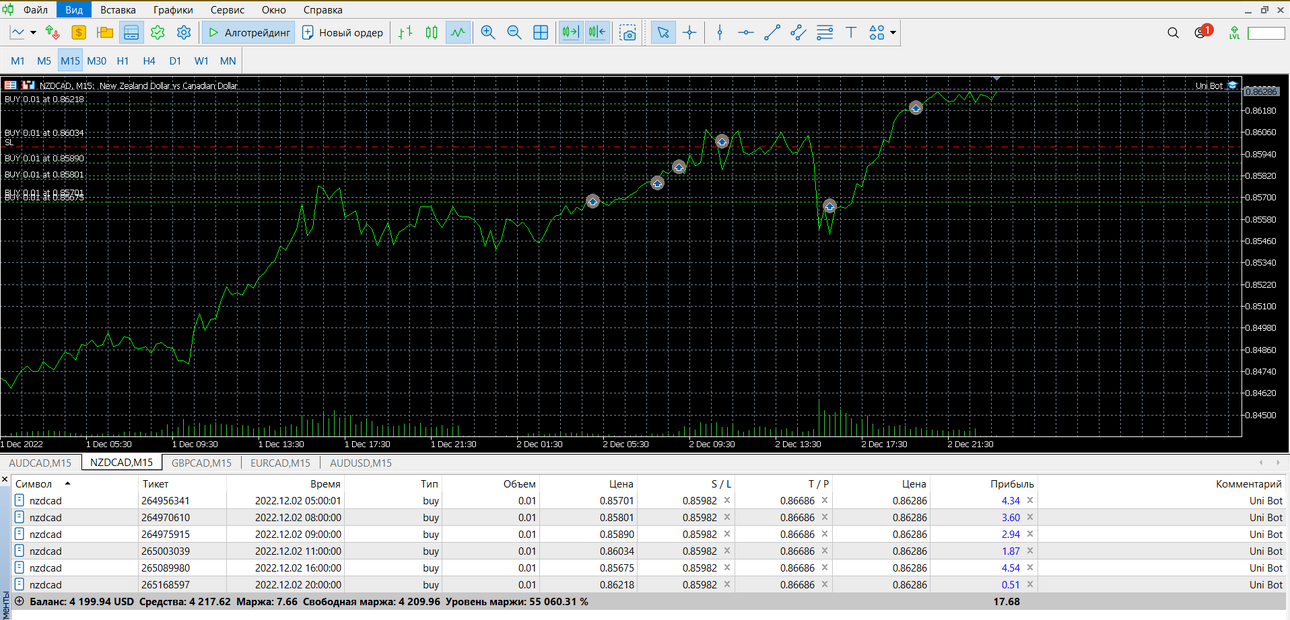
Task: Switch to the GBPCAD,M15 chart tab
Action: pyautogui.click(x=201, y=463)
